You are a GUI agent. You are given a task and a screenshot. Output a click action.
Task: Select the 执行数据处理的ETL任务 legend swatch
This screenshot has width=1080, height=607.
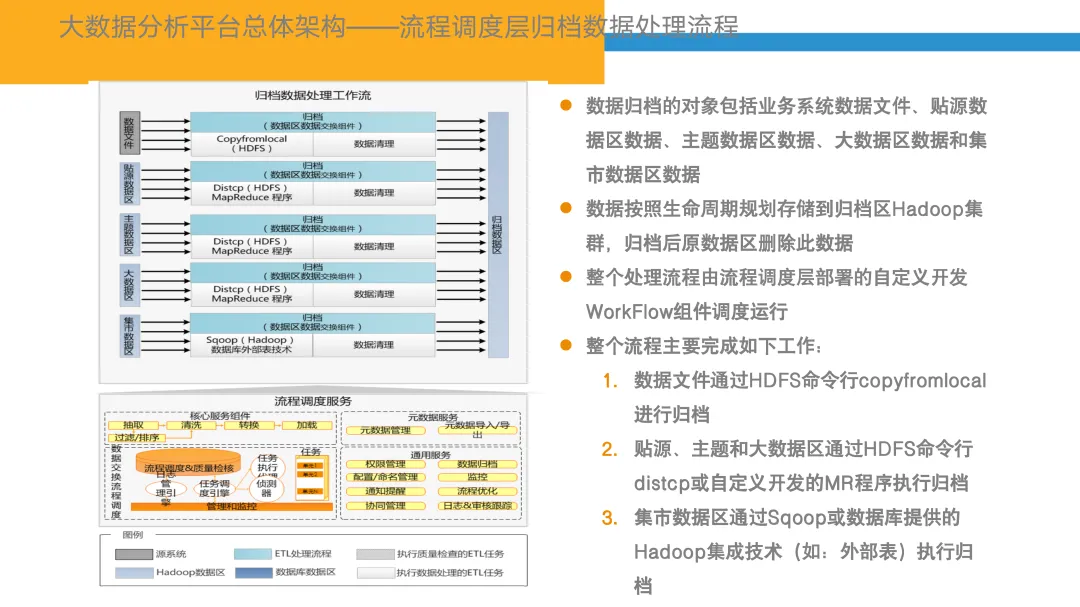[x=375, y=573]
